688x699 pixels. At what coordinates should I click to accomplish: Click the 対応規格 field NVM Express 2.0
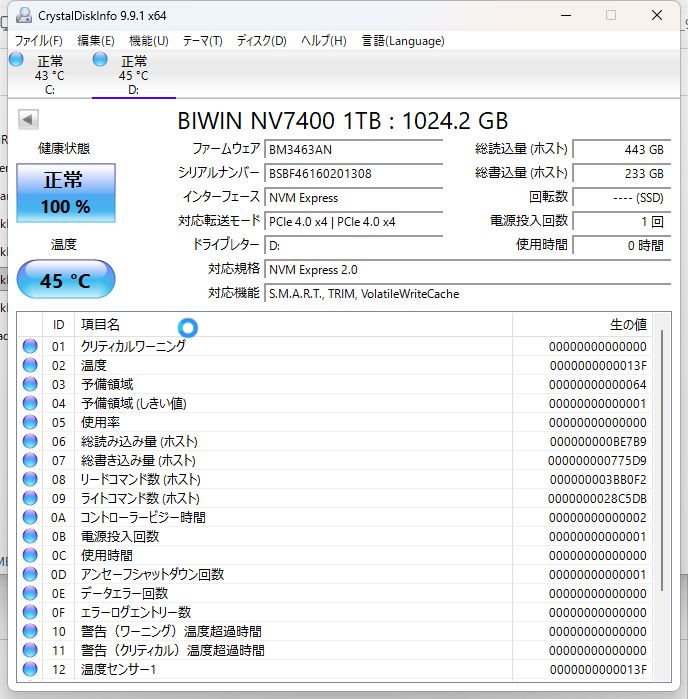(x=468, y=270)
